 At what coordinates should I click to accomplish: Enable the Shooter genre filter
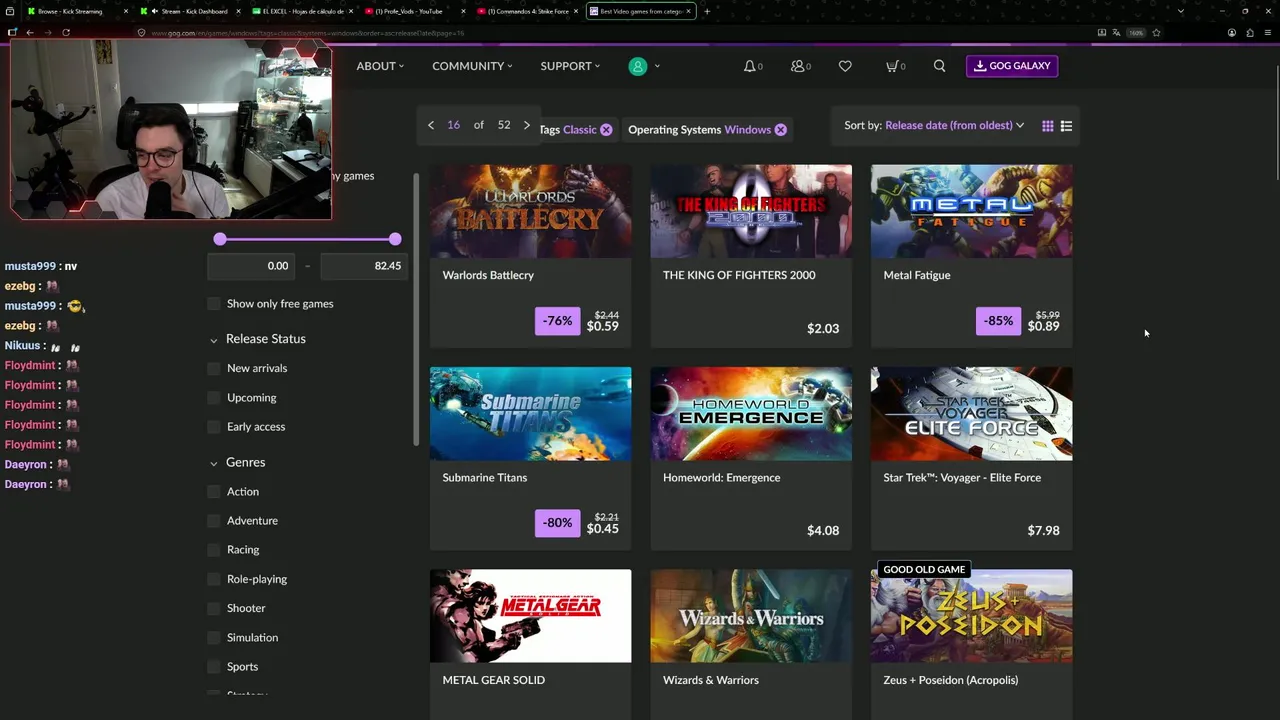click(x=214, y=608)
